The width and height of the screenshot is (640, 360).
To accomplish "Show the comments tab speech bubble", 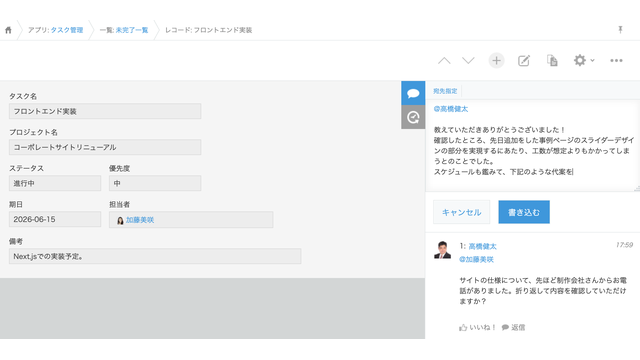I will point(413,93).
